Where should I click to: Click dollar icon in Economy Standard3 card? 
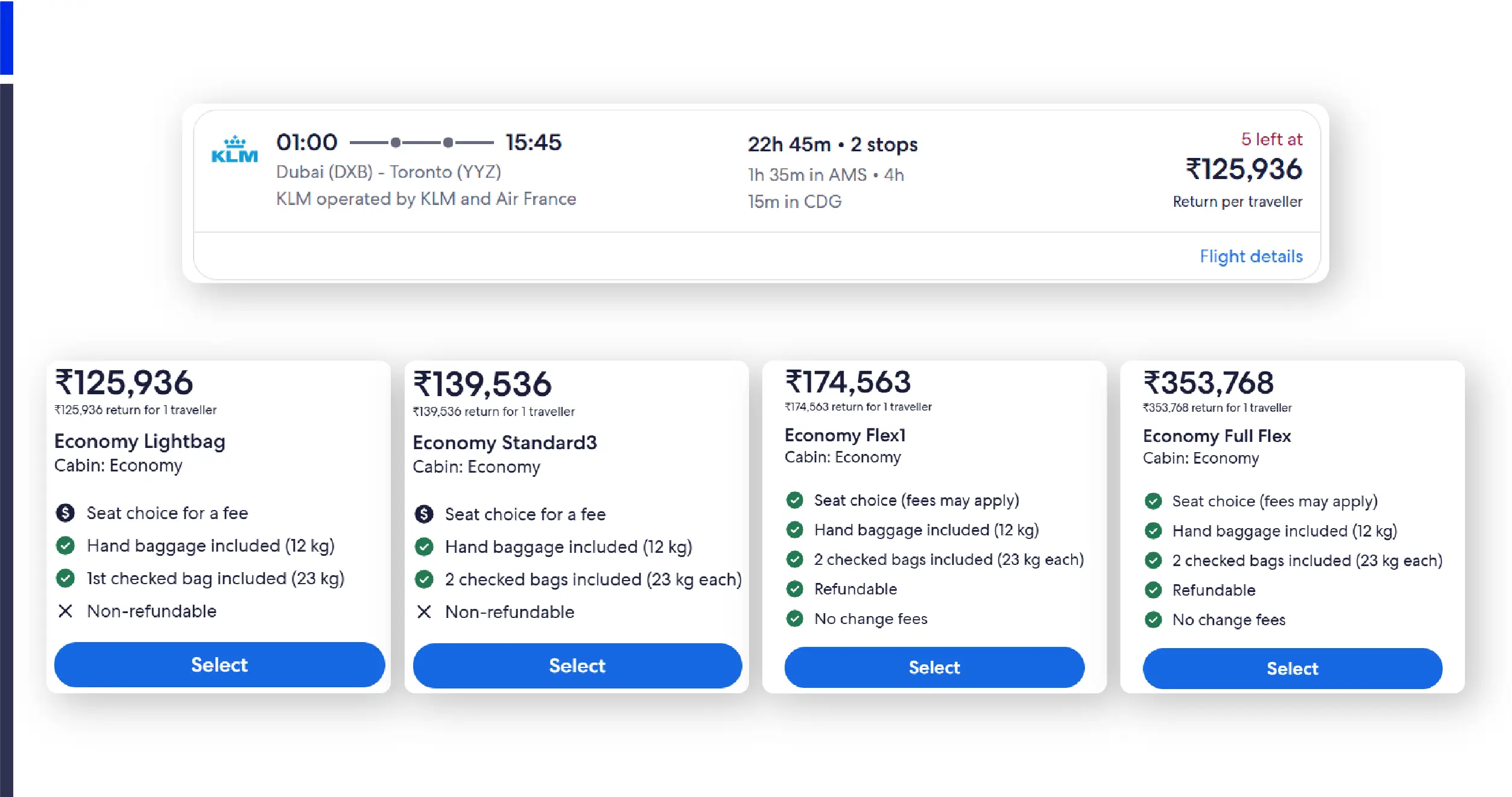424,514
